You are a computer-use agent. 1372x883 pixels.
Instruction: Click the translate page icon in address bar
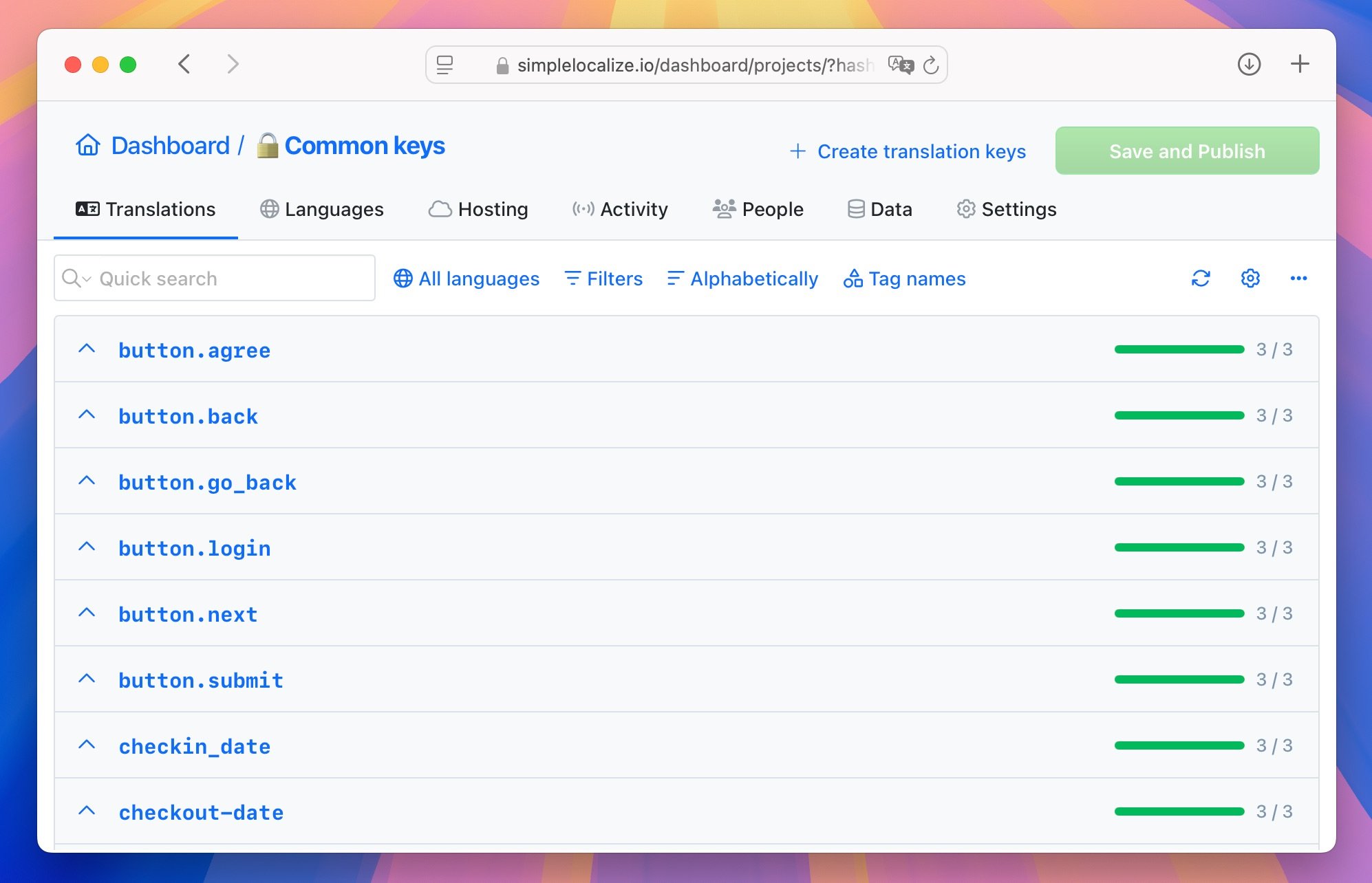pos(901,65)
